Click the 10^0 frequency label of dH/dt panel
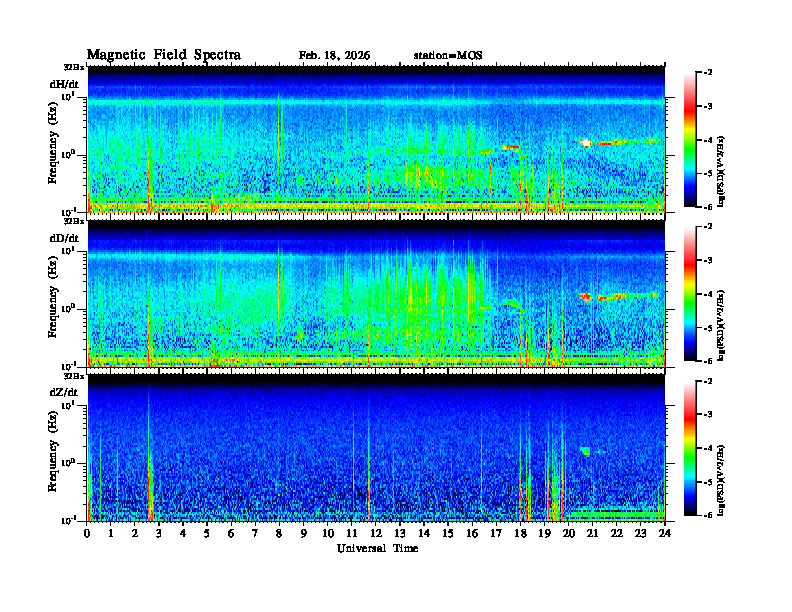The height and width of the screenshot is (612, 792). 68,155
